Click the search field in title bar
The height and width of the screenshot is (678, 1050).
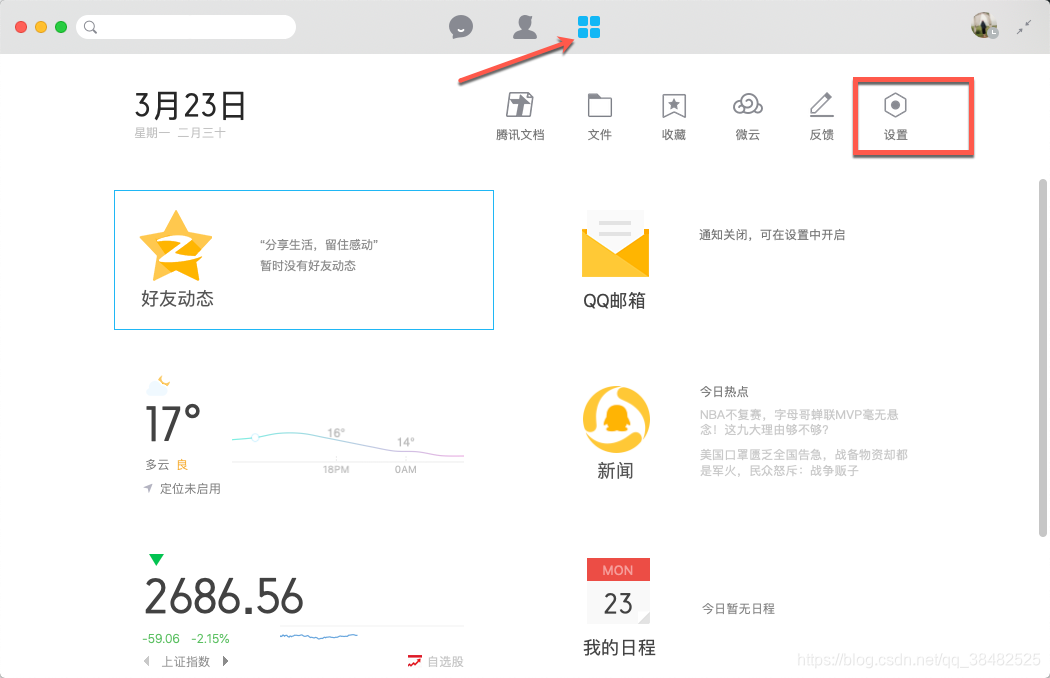click(186, 27)
